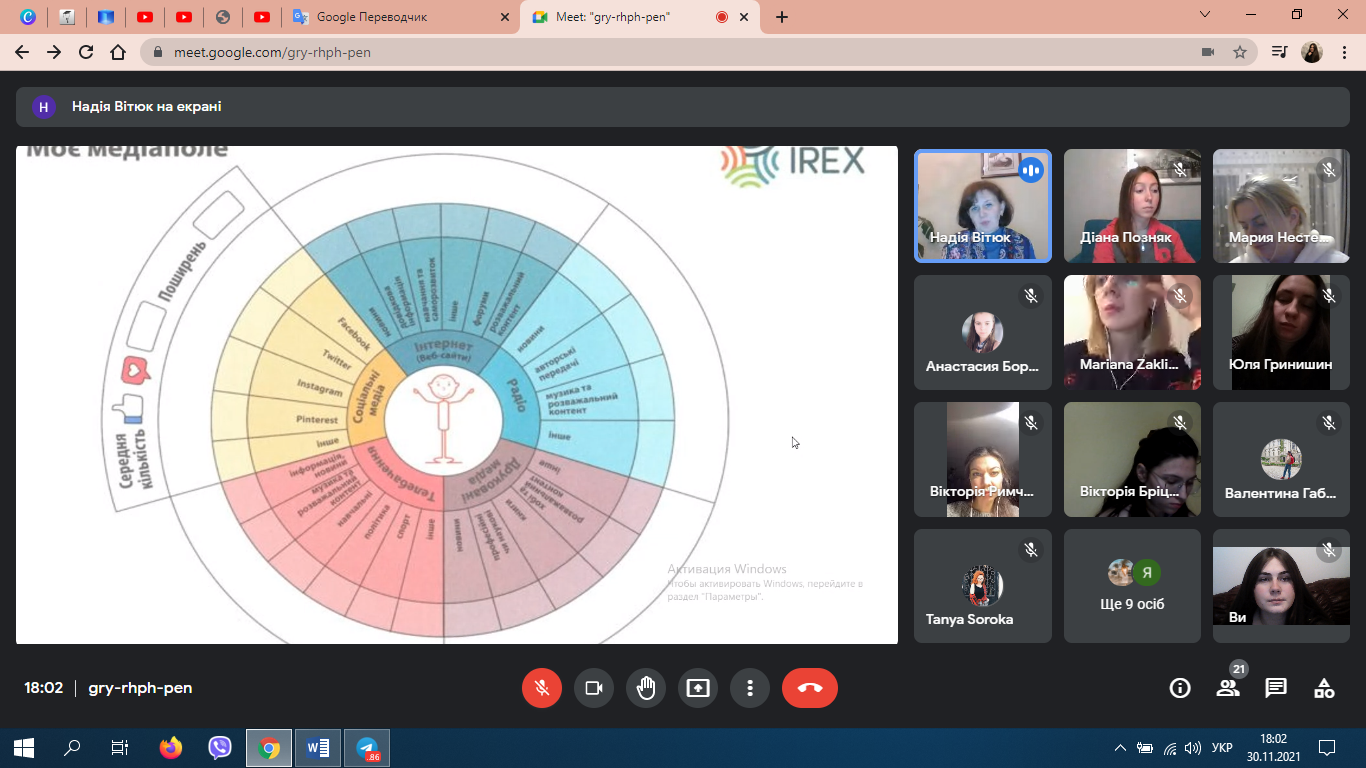Screen dimensions: 1366x768
Task: Toggle the camera on or off
Action: (x=594, y=688)
